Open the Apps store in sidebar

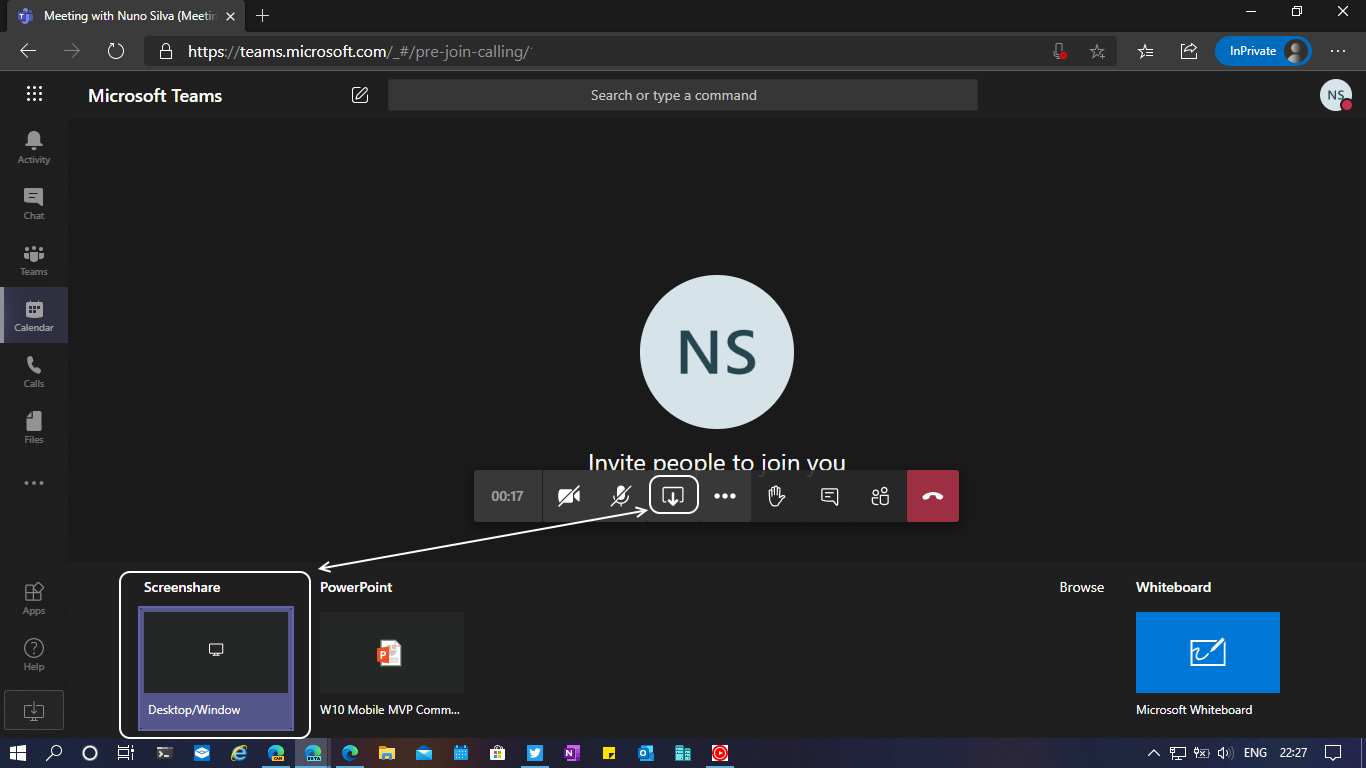pos(34,598)
